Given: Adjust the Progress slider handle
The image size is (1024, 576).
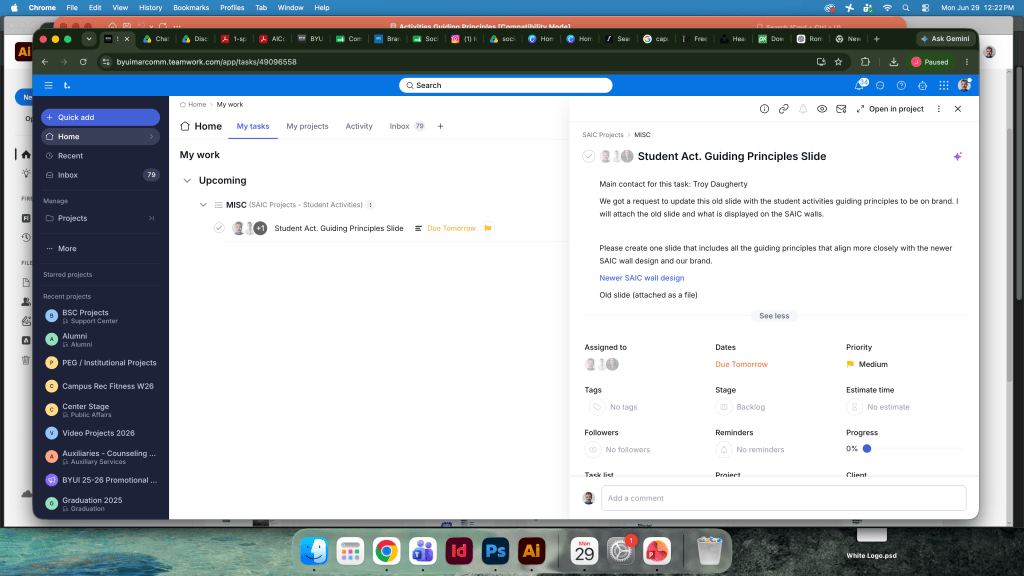Looking at the screenshot, I should (867, 449).
